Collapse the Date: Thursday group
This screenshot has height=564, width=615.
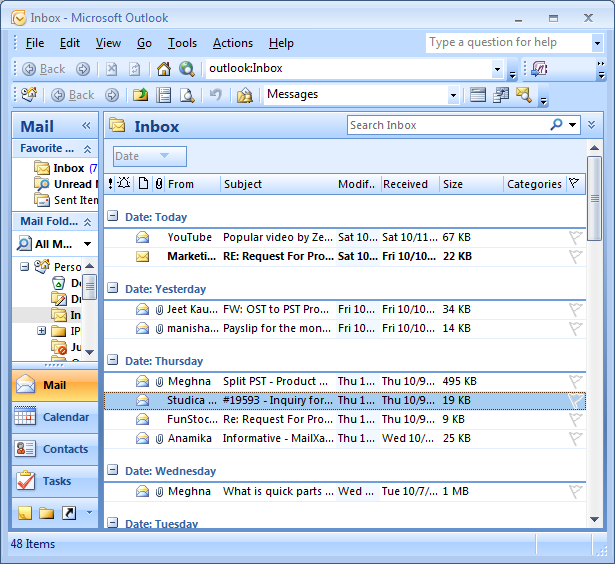click(113, 360)
